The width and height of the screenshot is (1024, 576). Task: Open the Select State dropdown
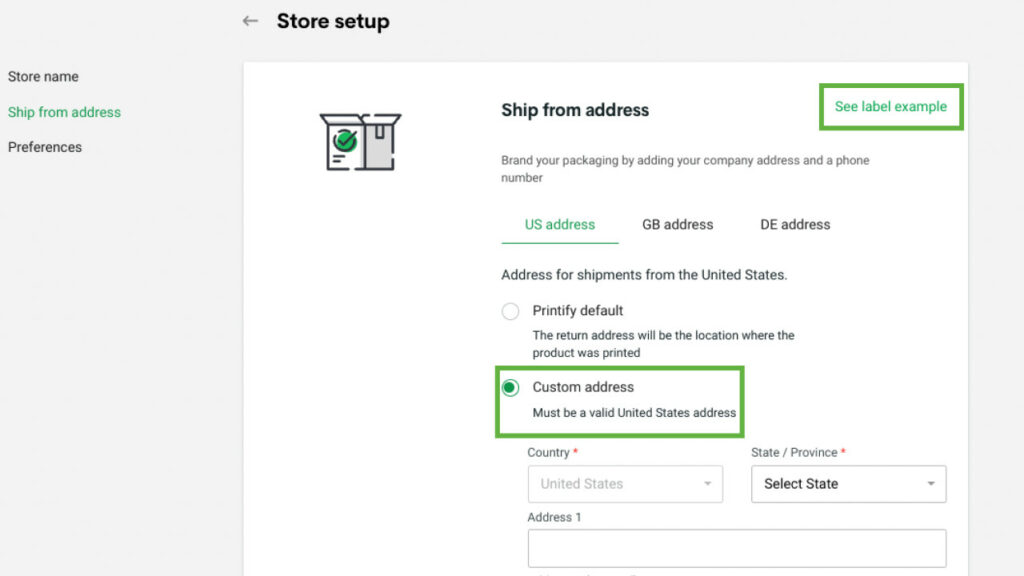coord(848,484)
